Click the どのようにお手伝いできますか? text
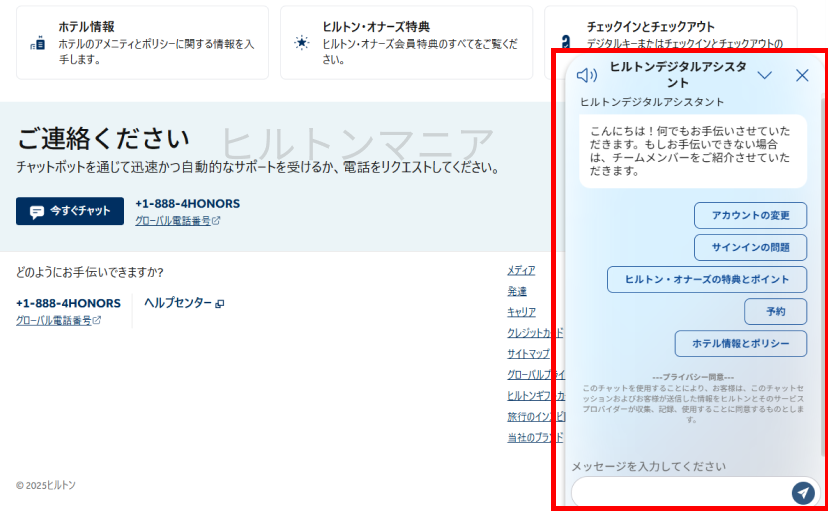The height and width of the screenshot is (511, 828). [x=90, y=272]
